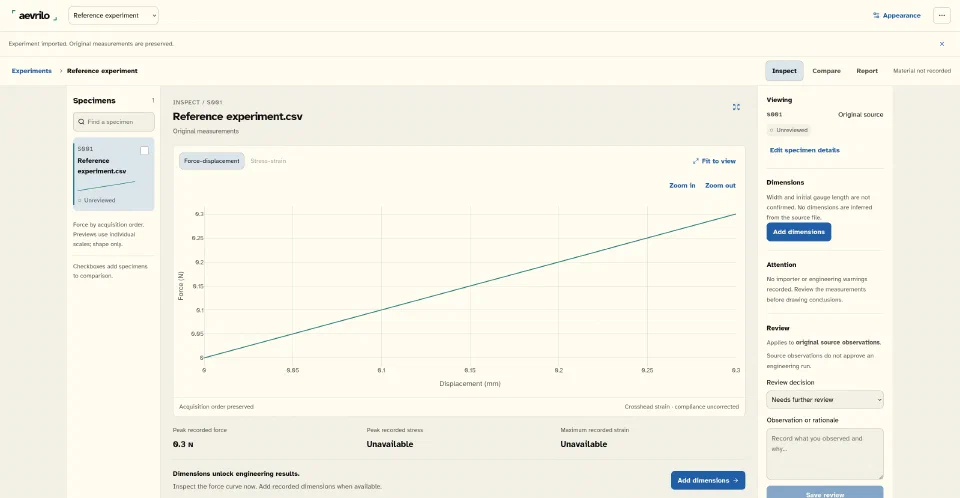Click Add dimensions button below the chart

tap(708, 481)
